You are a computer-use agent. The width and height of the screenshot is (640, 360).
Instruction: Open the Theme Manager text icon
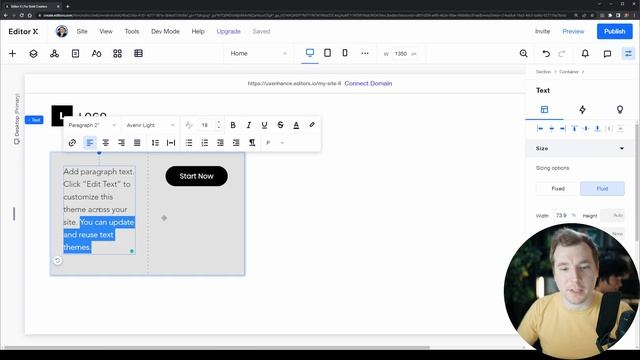tap(96, 53)
